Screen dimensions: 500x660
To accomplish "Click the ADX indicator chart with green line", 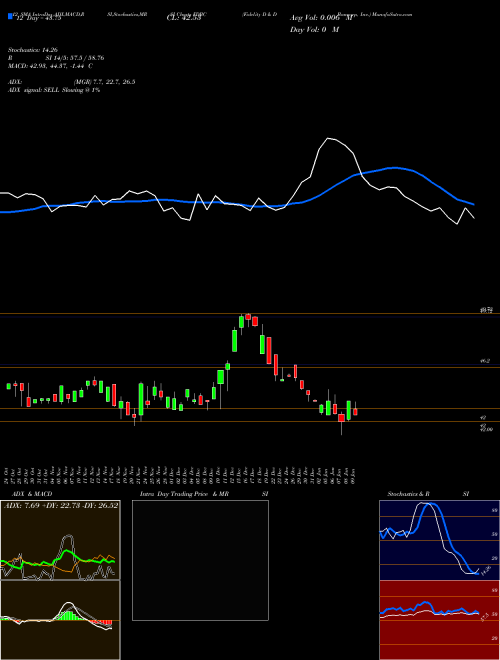I will [60, 540].
